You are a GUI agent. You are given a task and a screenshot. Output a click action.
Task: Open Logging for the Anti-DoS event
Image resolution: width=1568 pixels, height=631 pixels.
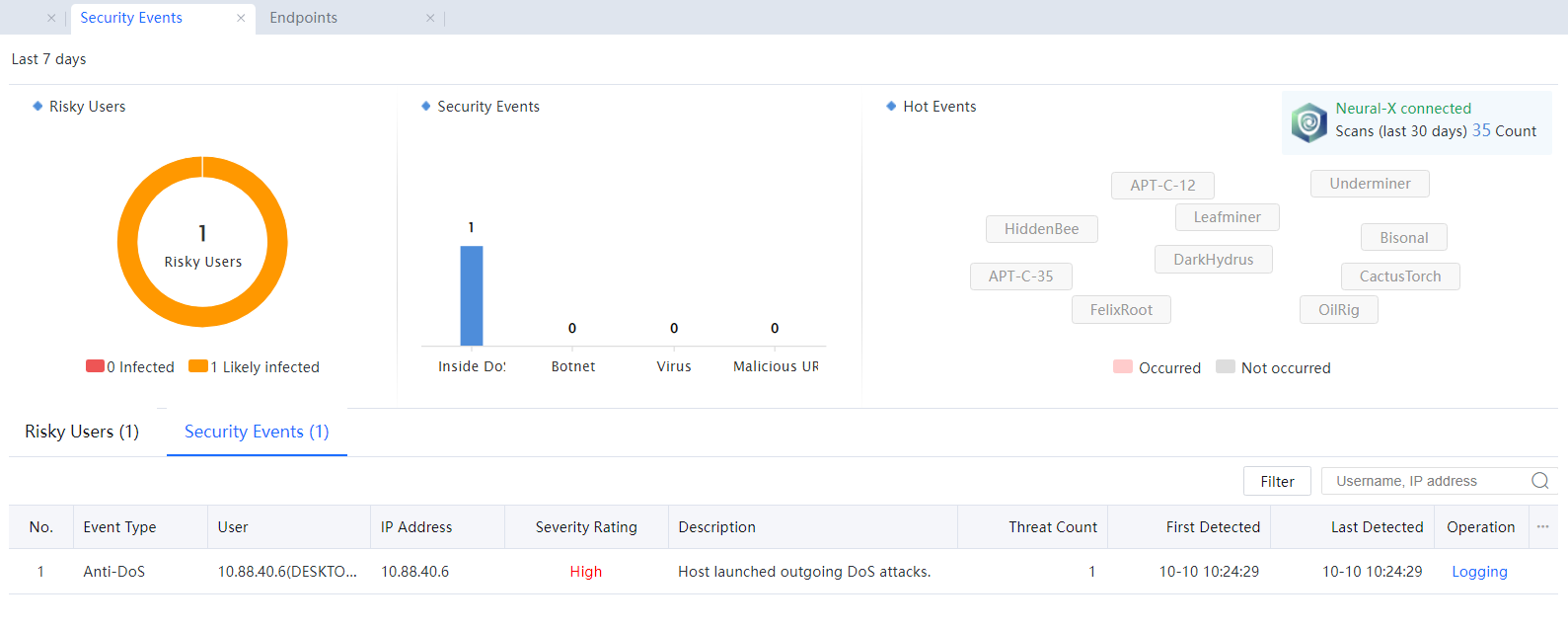point(1479,572)
